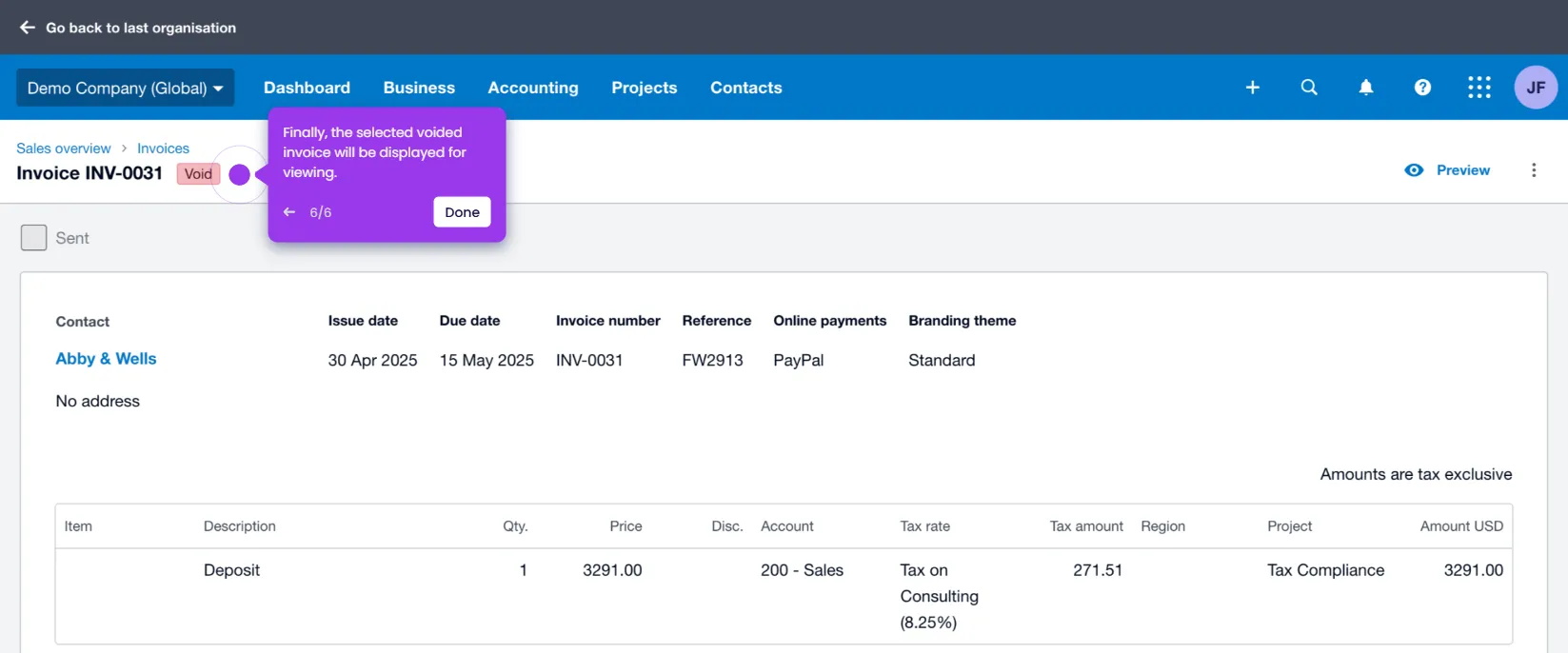The image size is (1568, 653).
Task: Click the Amount USD column header
Action: tap(1461, 526)
